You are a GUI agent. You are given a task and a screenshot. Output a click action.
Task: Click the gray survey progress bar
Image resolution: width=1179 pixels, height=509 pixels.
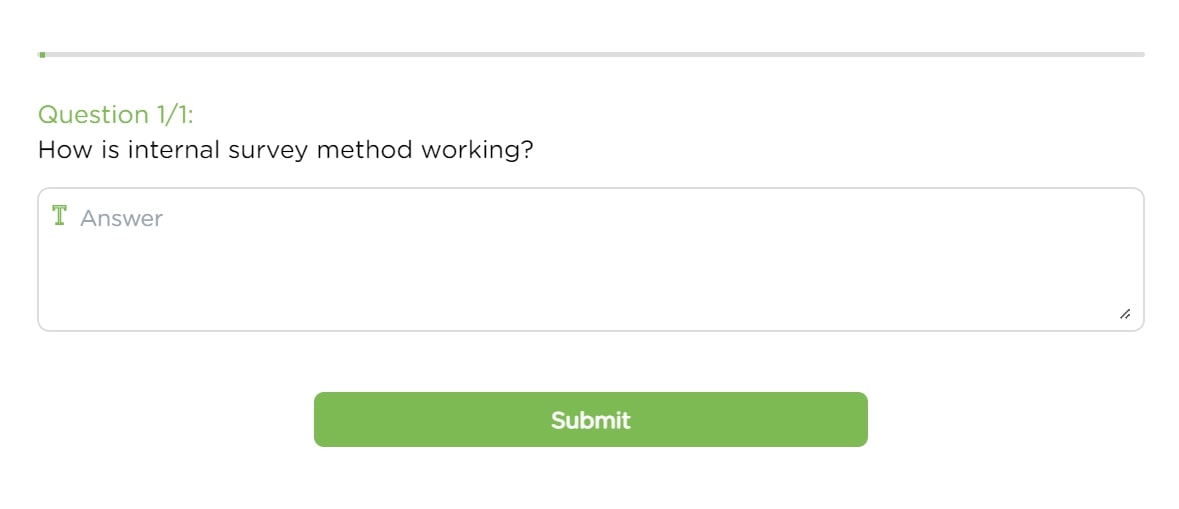590,54
